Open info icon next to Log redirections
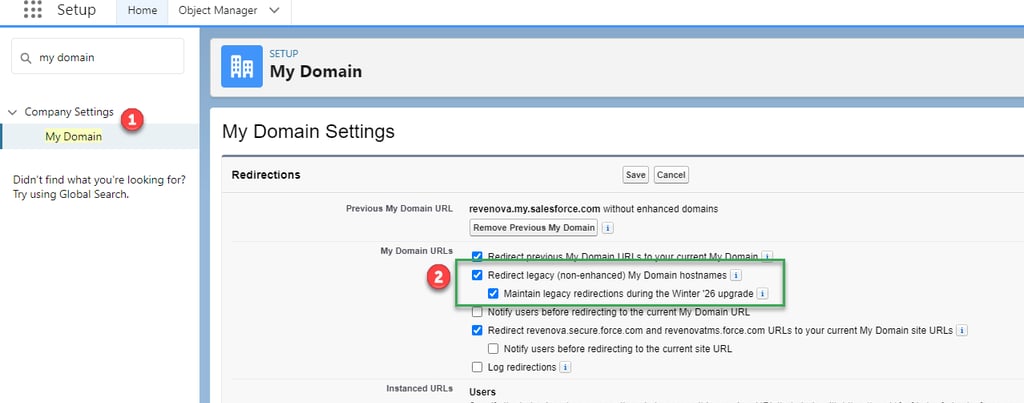Viewport: 1024px width, 403px height. point(566,367)
